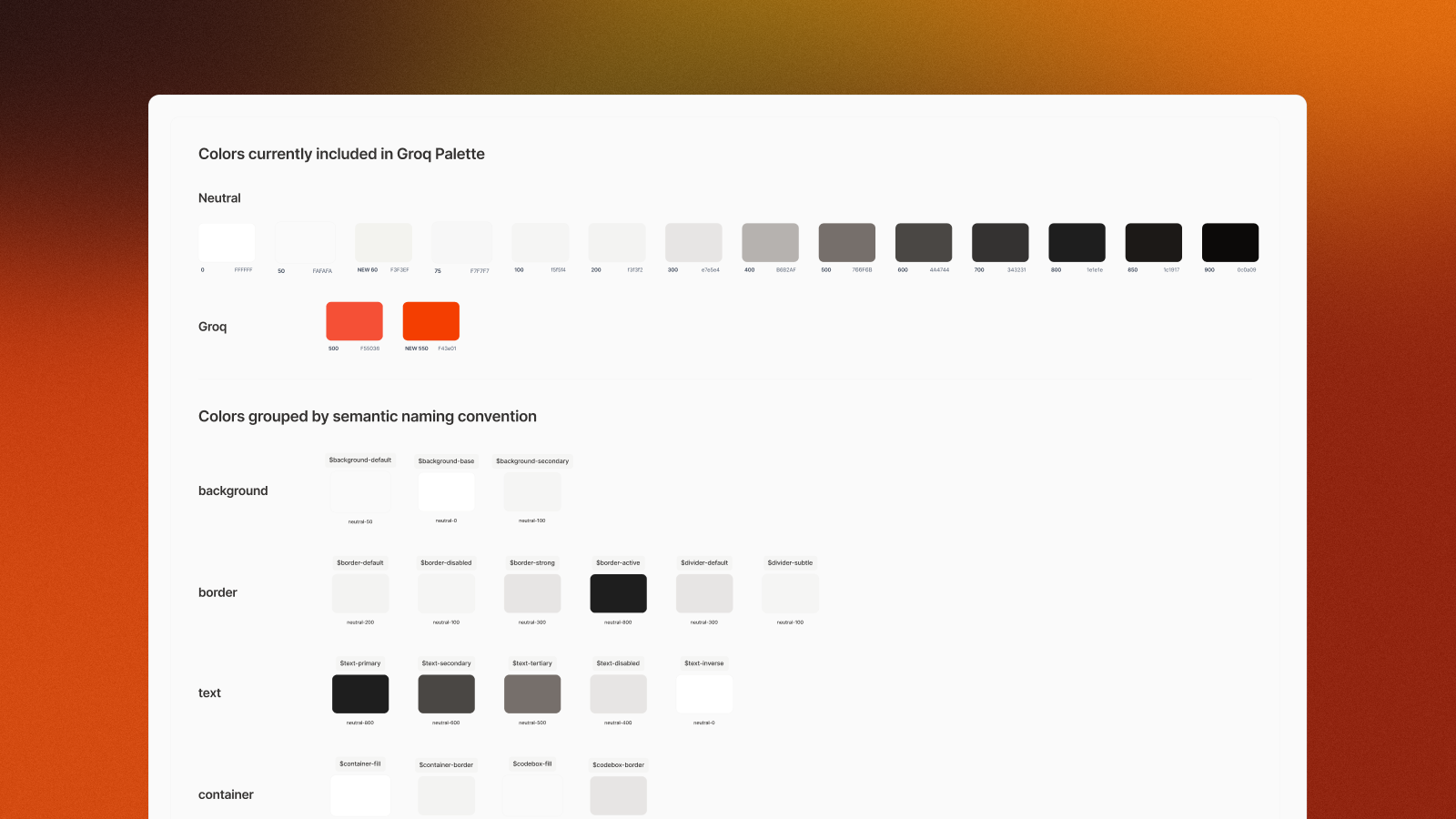Click the $text-disabled color swatch

[x=618, y=694]
